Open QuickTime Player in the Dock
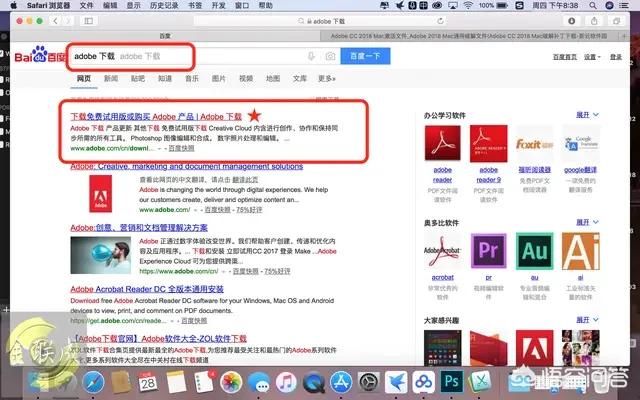The height and width of the screenshot is (400, 640). coord(313,383)
